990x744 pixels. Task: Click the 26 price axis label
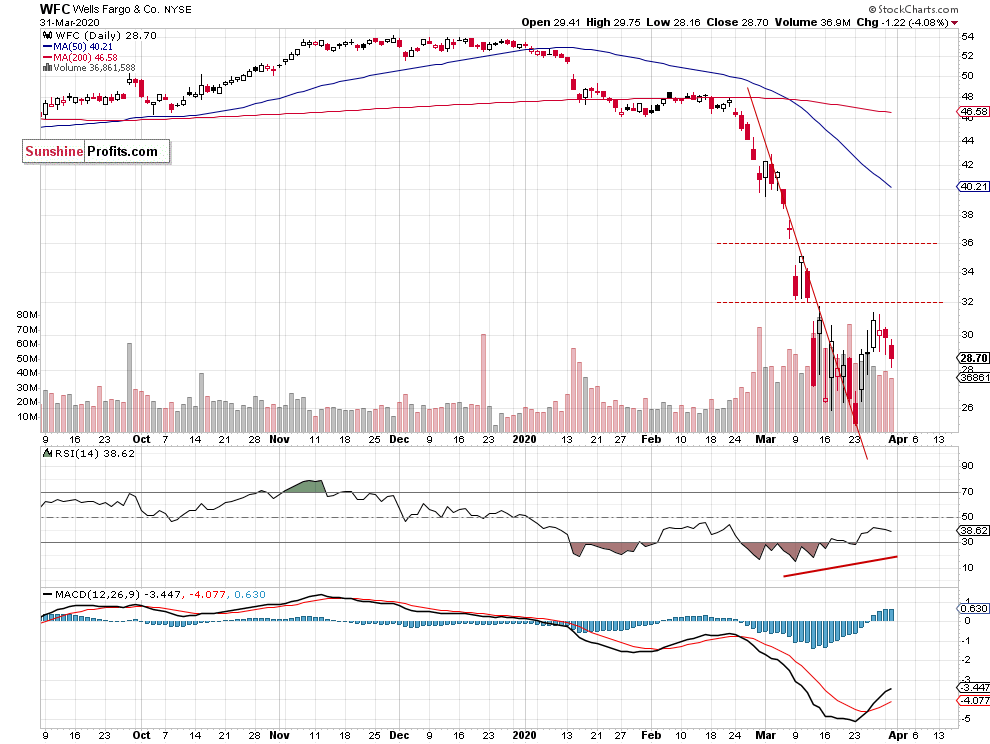click(968, 407)
